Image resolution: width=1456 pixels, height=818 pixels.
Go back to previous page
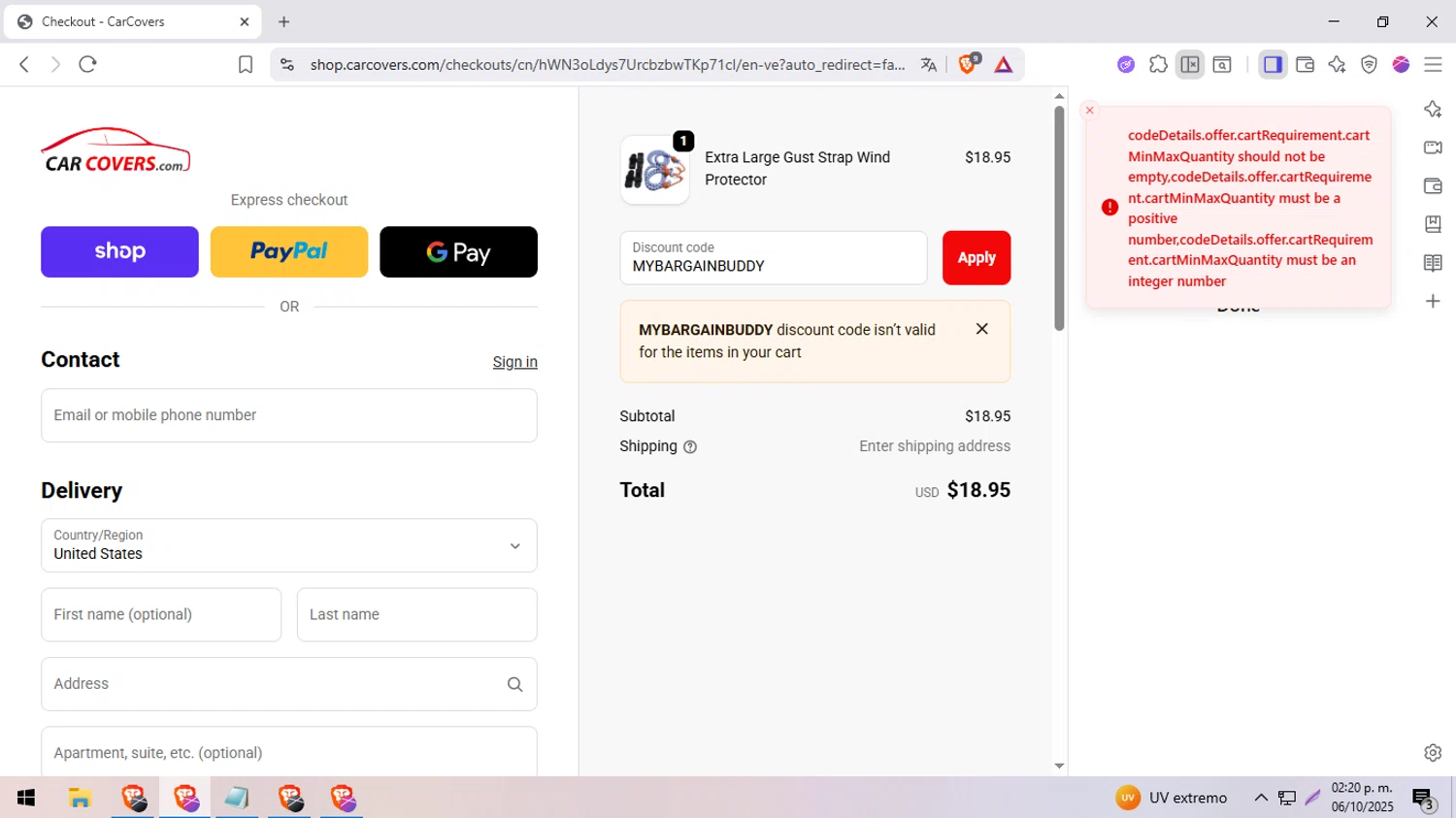click(x=24, y=64)
